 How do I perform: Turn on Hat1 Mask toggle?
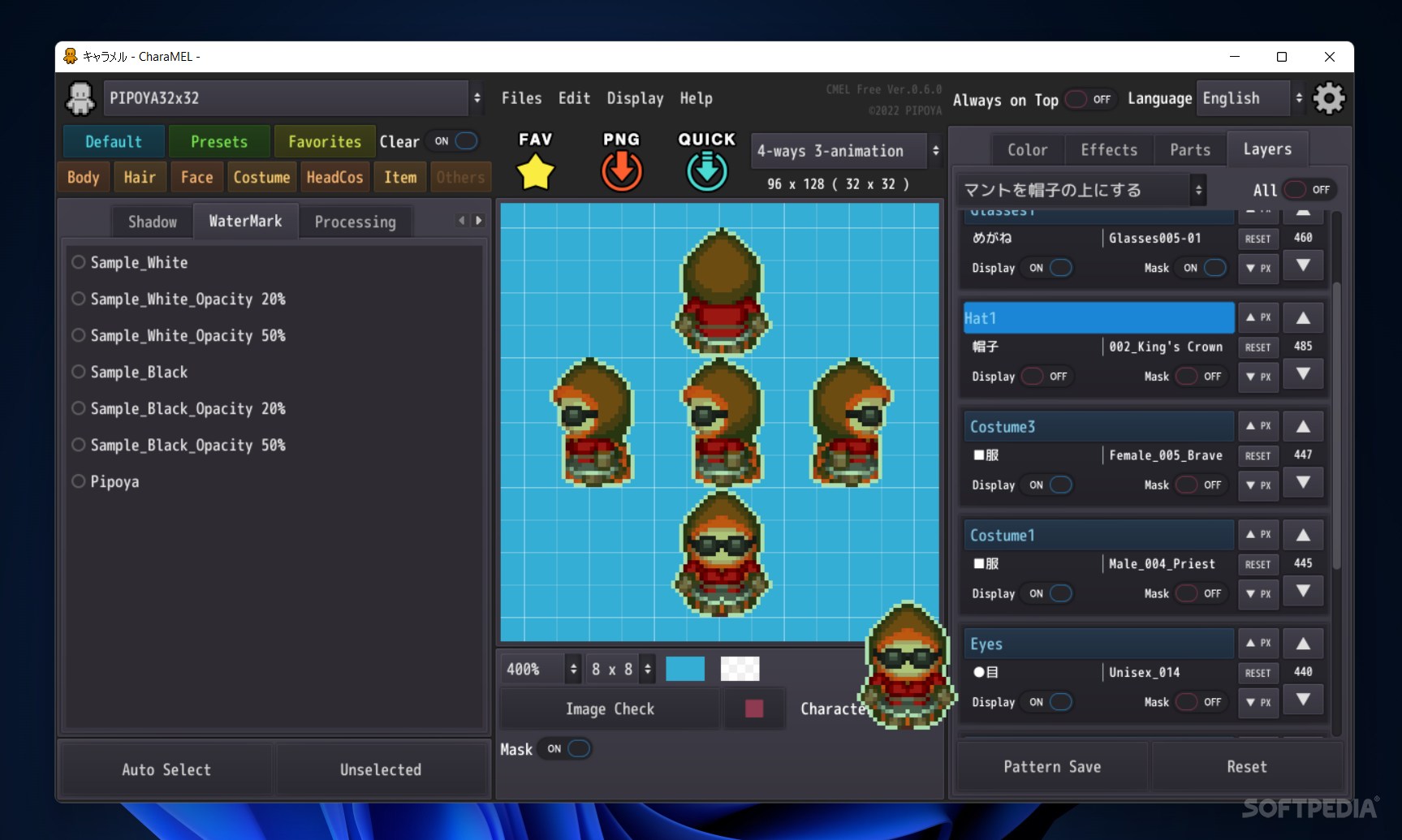pyautogui.click(x=1200, y=377)
